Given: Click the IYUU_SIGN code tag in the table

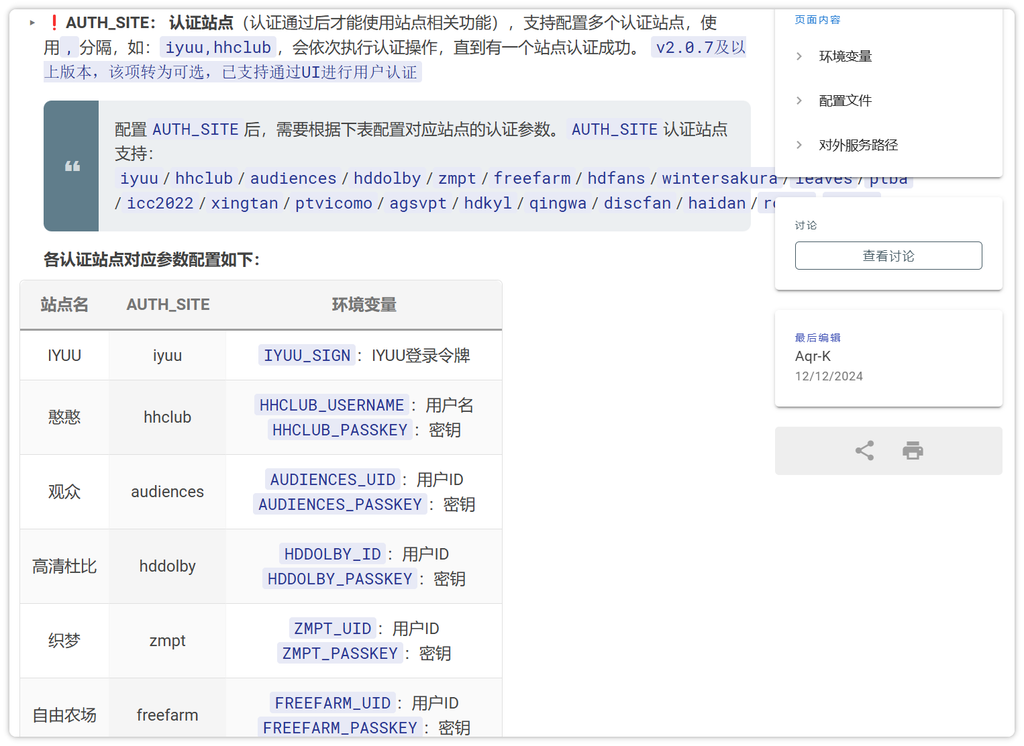Looking at the screenshot, I should (x=307, y=355).
